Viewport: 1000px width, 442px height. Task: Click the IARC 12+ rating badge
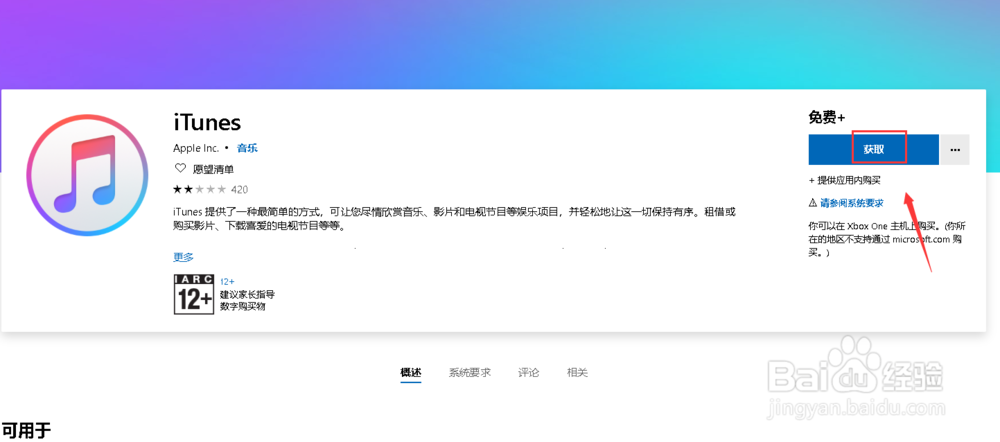(193, 295)
